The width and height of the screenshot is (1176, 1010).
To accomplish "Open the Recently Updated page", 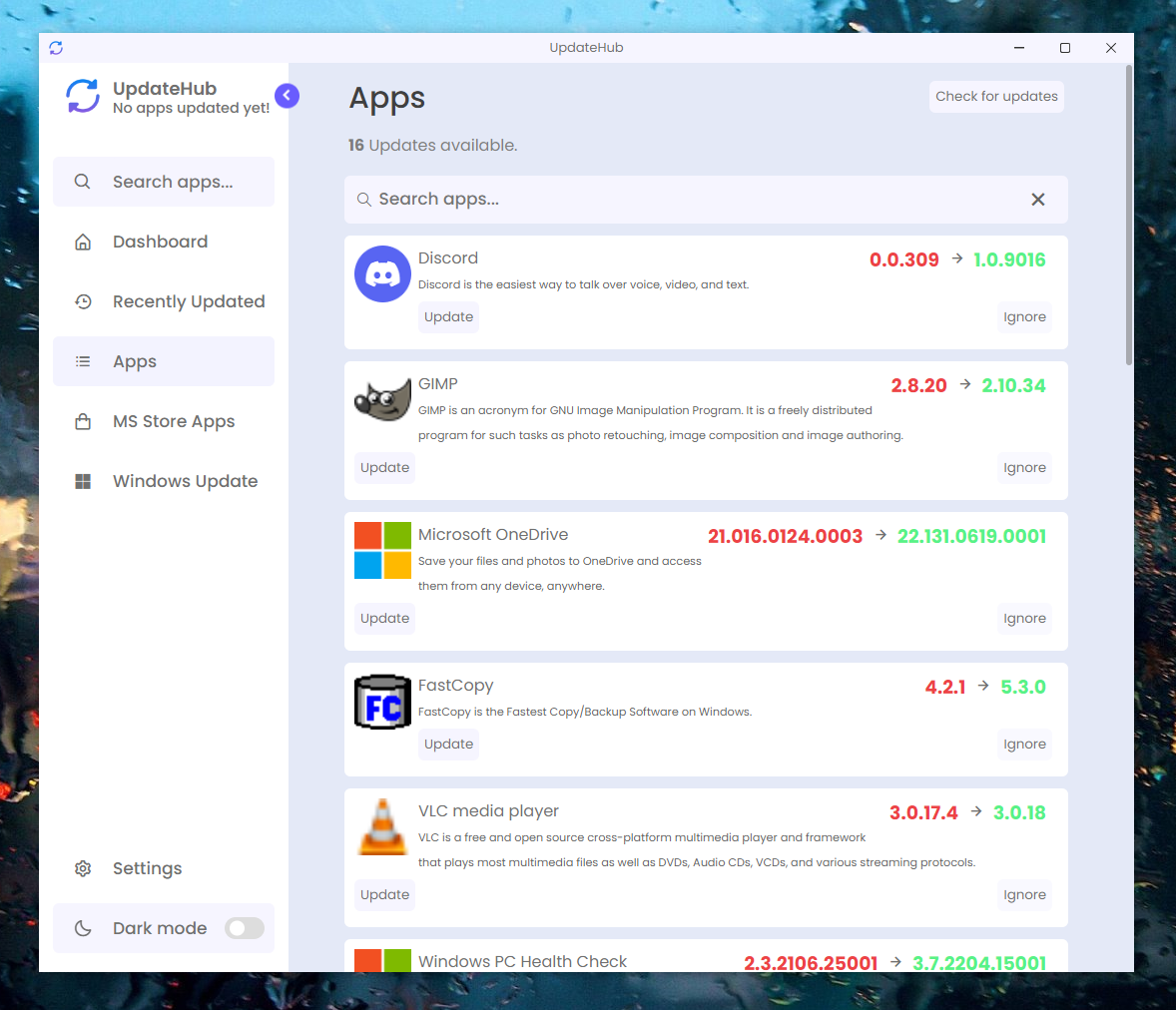I will tap(164, 301).
